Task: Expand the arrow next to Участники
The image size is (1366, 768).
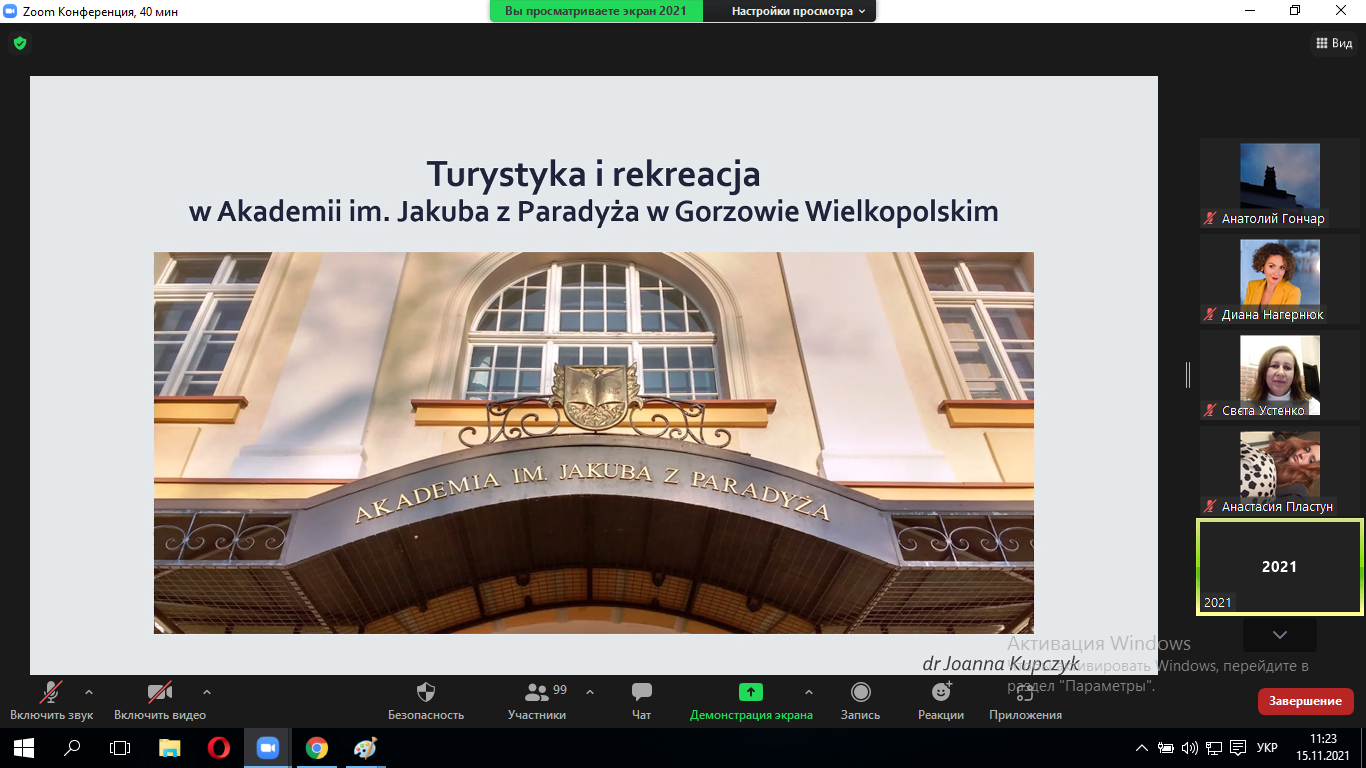Action: click(x=590, y=692)
